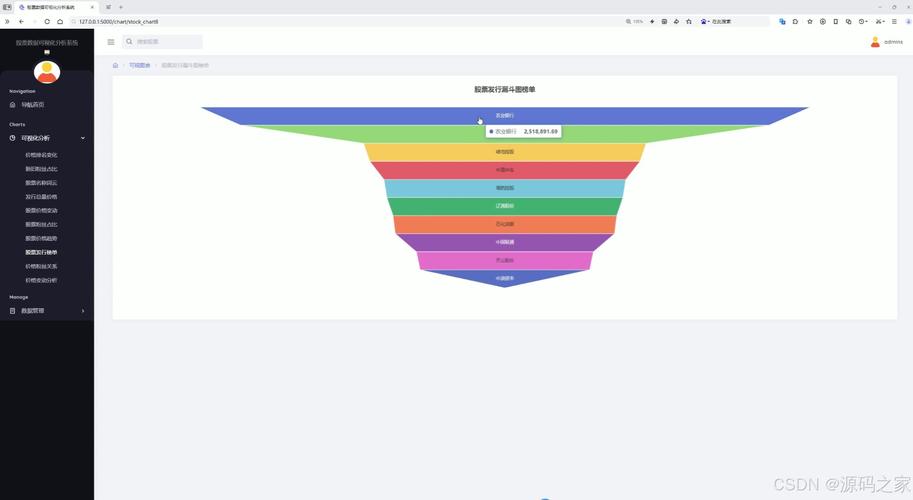
Task: Click the 可视图表 breadcrumb link
Action: (139, 65)
